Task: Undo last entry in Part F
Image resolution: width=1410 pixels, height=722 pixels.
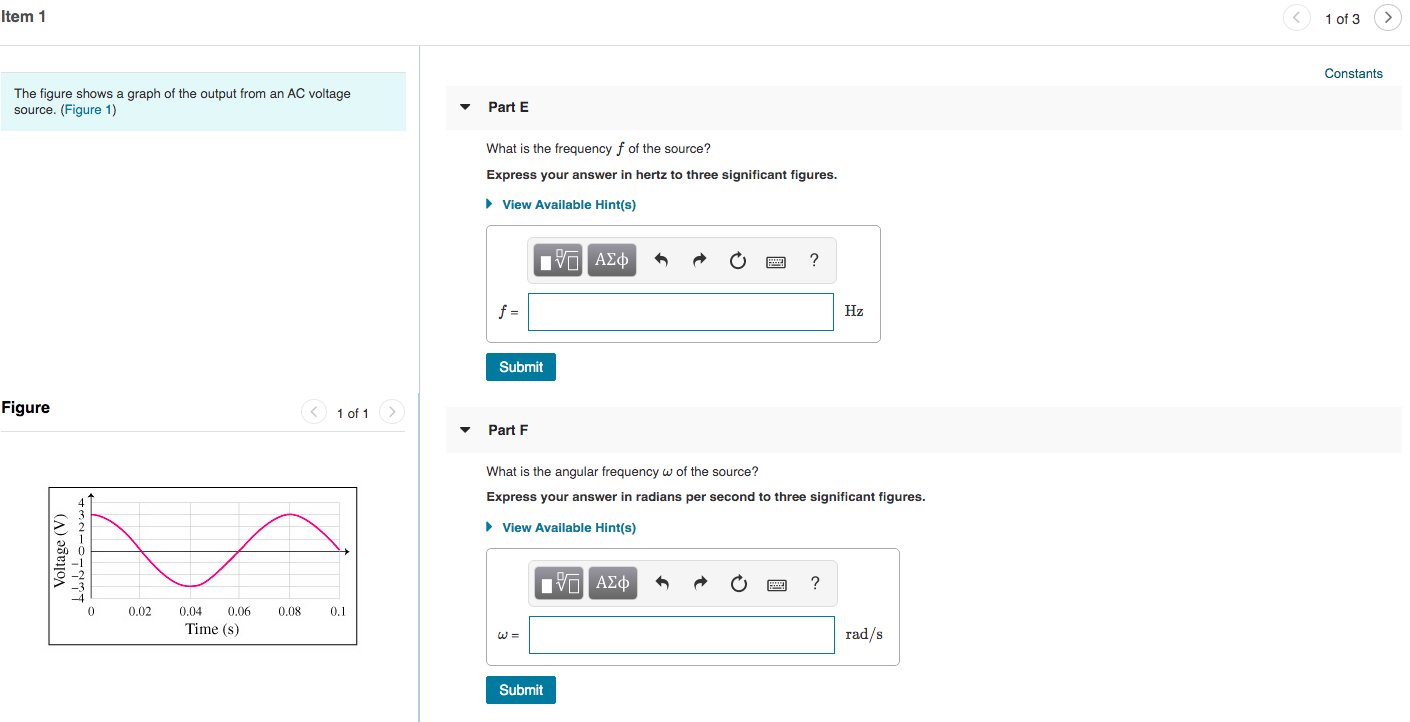Action: 661,584
